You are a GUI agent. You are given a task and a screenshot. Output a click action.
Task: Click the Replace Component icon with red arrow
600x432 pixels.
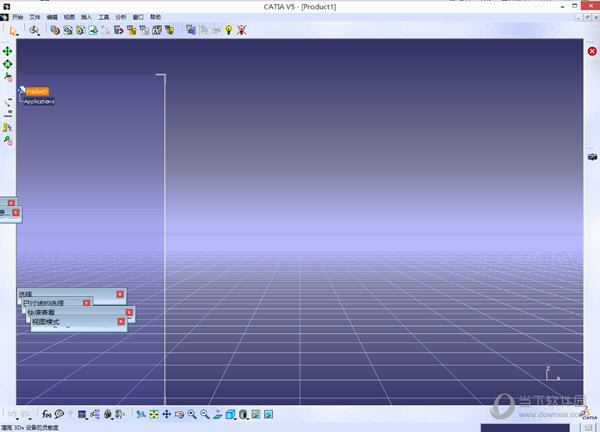119,30
